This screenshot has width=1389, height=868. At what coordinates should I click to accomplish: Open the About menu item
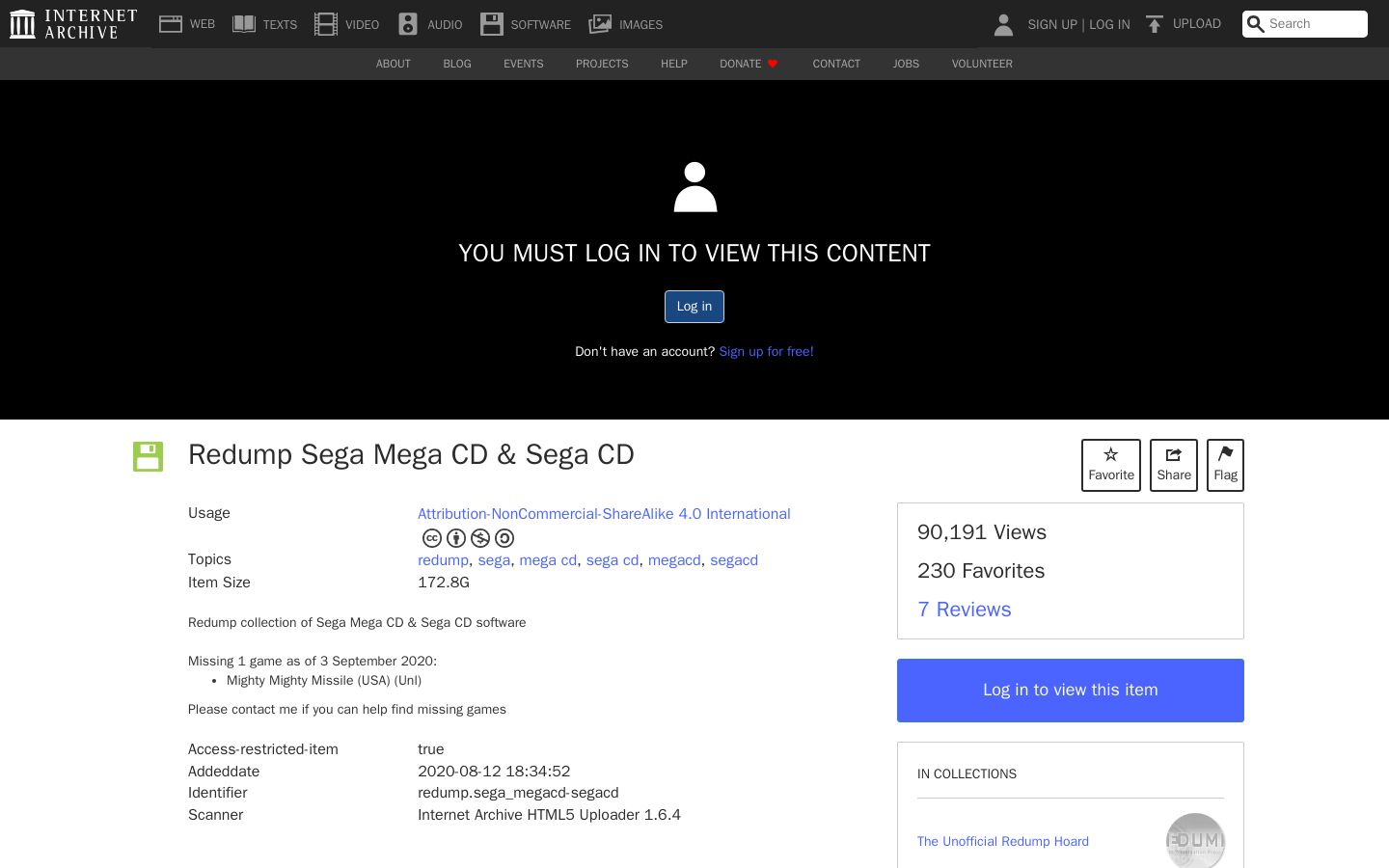pos(394,64)
